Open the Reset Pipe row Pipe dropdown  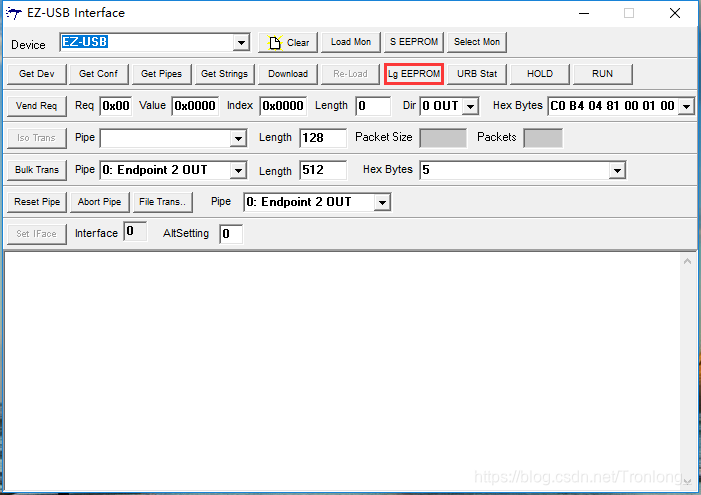pos(382,202)
